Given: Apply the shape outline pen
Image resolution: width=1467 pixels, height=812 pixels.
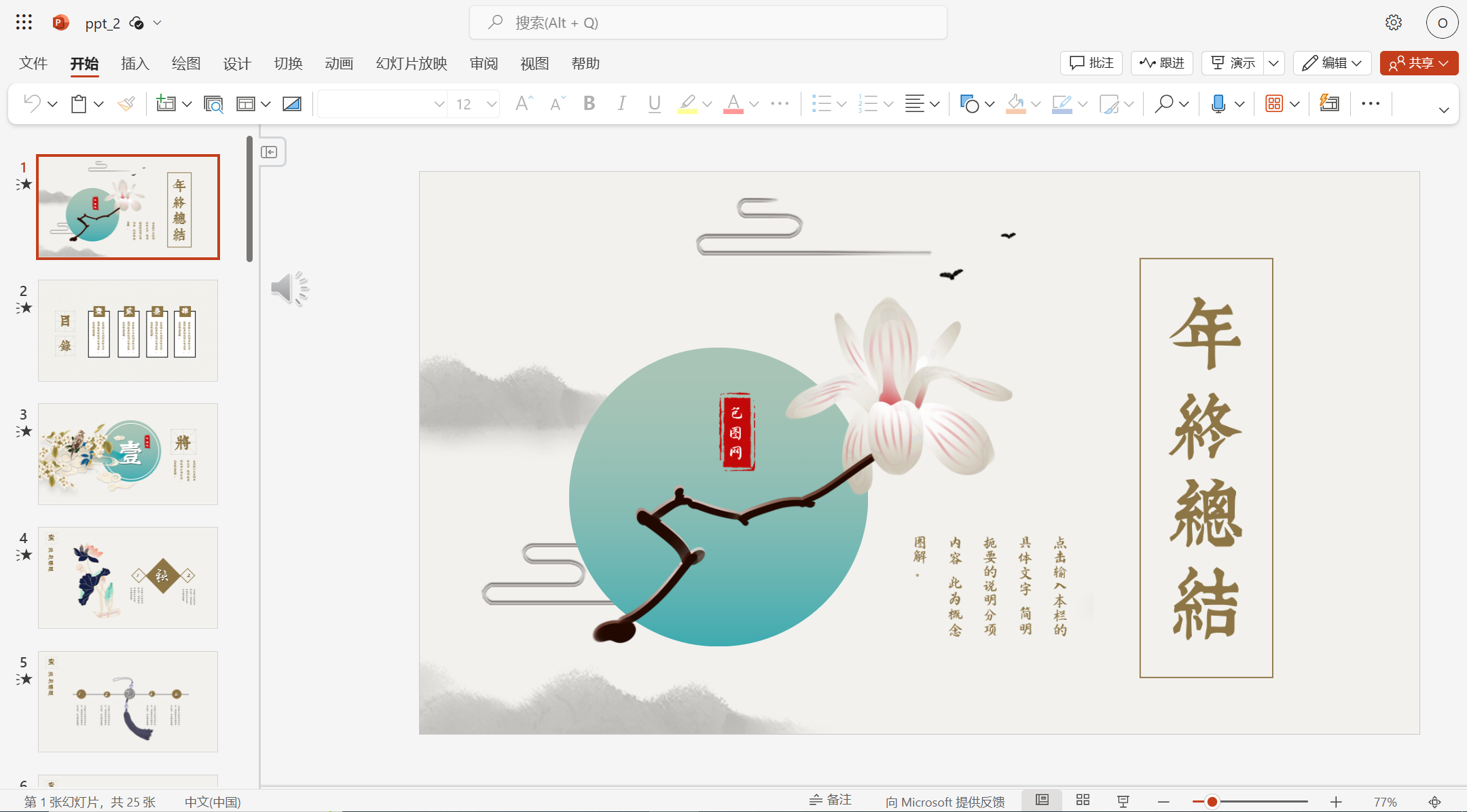Looking at the screenshot, I should (1062, 103).
